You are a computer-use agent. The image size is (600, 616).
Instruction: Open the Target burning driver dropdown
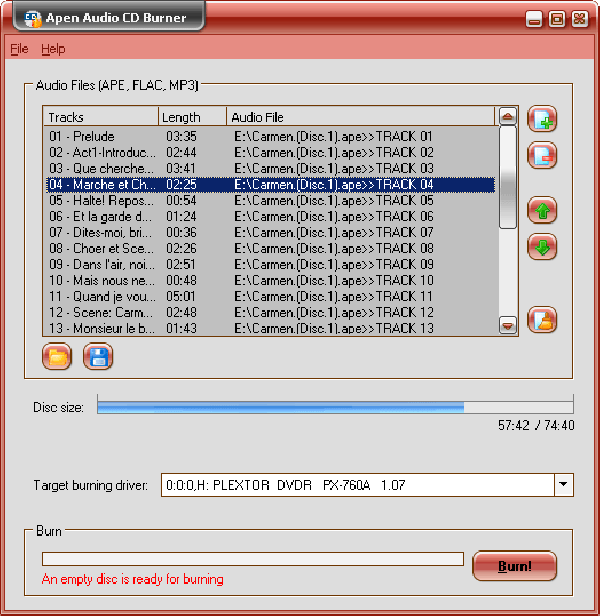[x=563, y=485]
